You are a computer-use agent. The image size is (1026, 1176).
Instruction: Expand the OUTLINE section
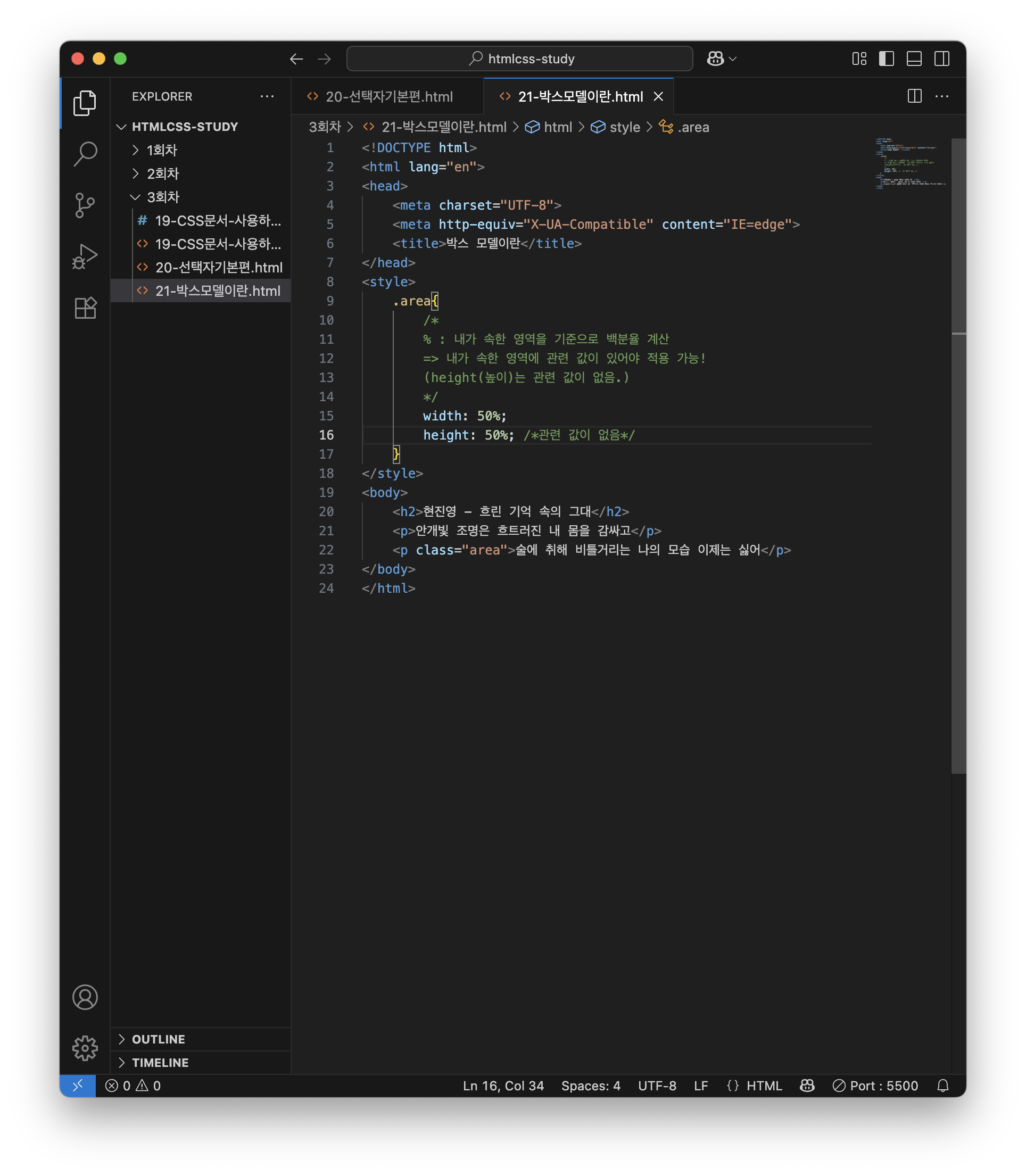pos(158,1039)
